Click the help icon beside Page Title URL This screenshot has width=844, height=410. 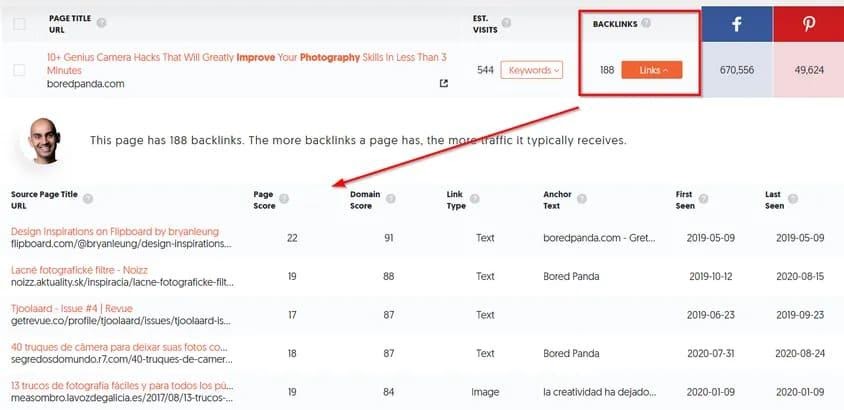(x=101, y=23)
